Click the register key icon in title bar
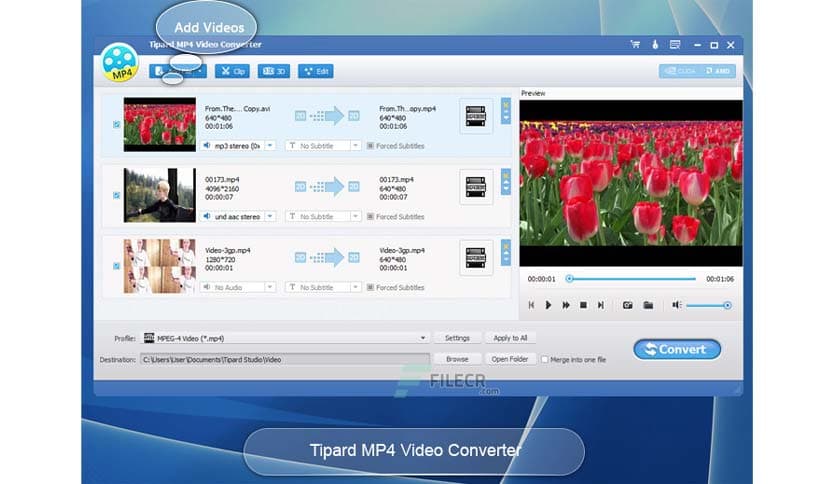Screen dimensions: 836x484 tap(655, 45)
